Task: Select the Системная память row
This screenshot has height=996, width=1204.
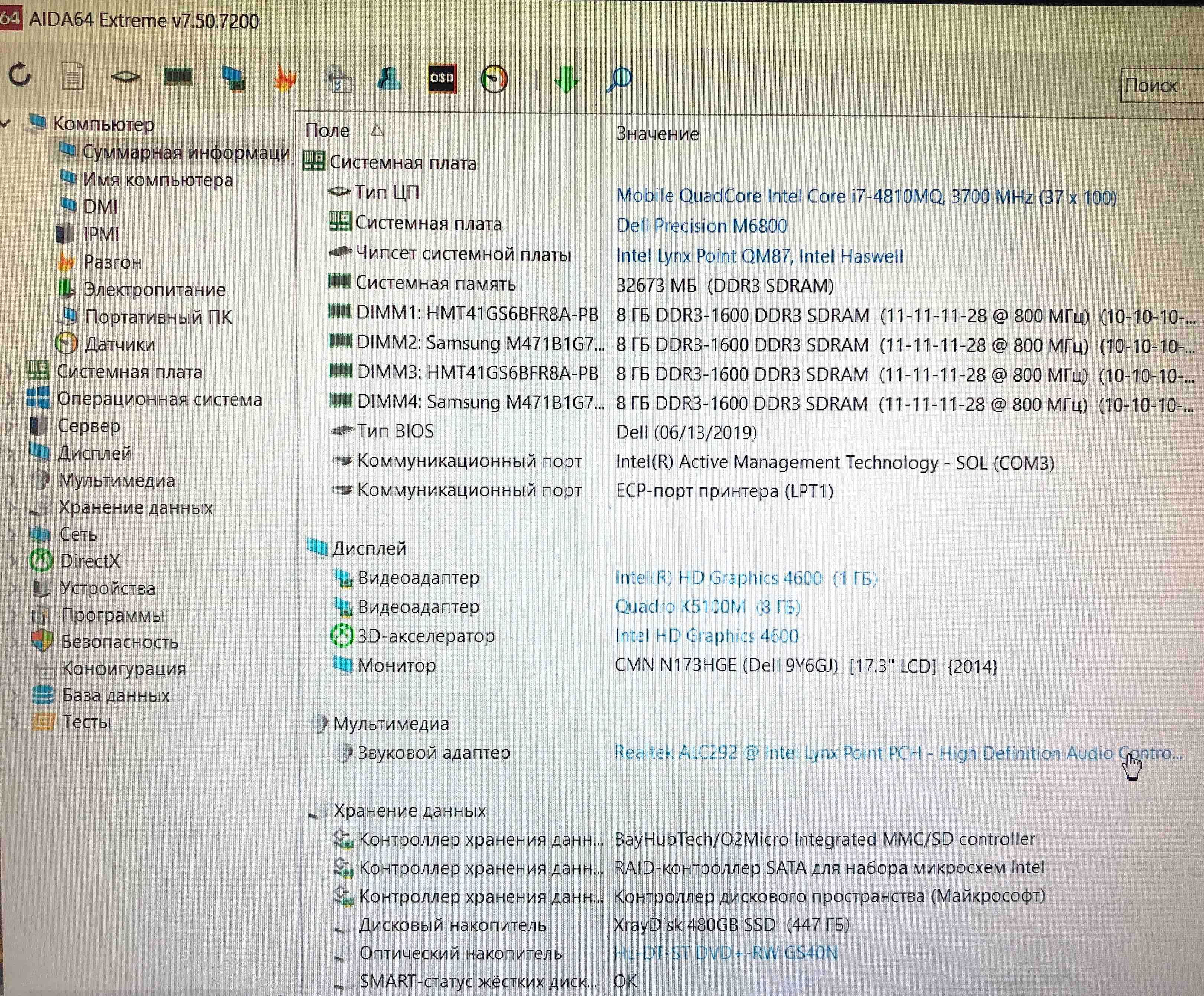Action: pyautogui.click(x=581, y=285)
